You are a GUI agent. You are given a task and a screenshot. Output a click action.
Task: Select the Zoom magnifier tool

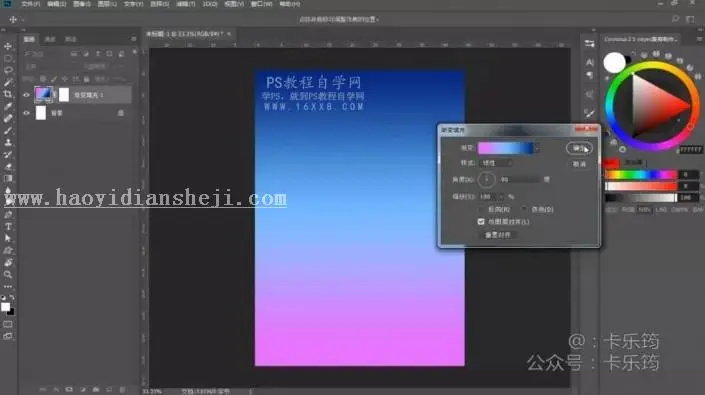pyautogui.click(x=8, y=274)
